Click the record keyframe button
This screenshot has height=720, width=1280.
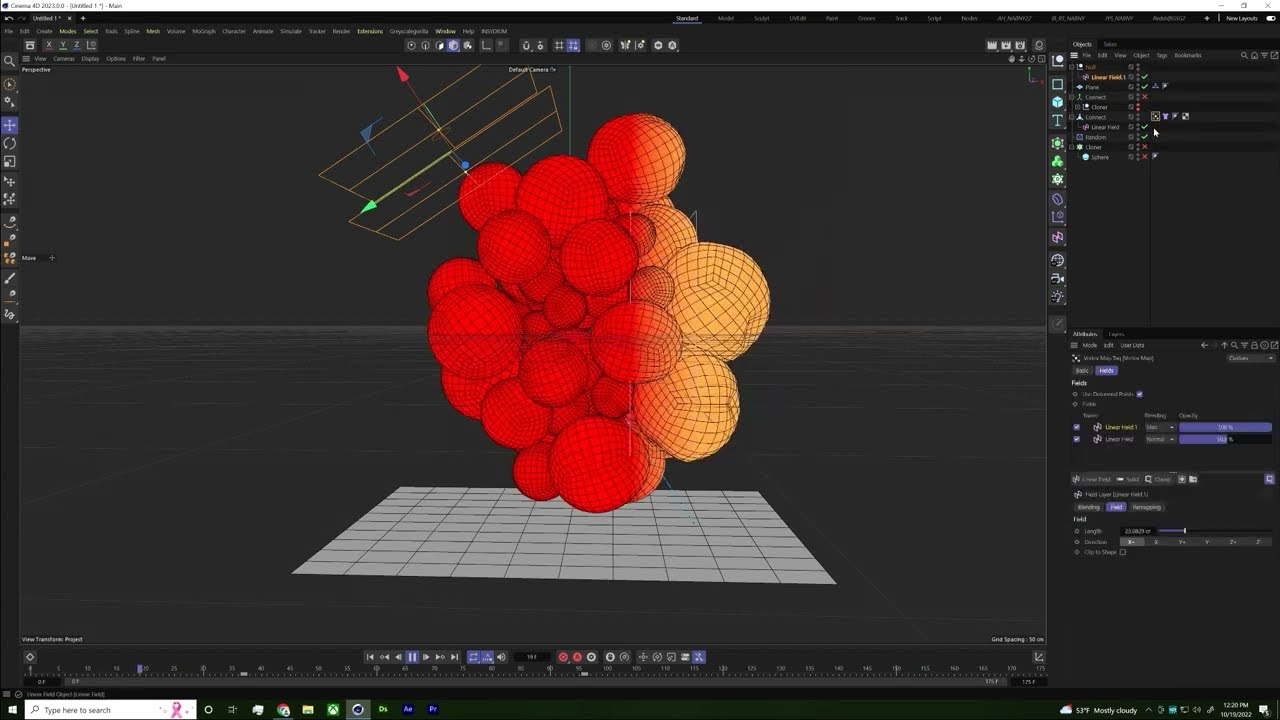[x=563, y=657]
